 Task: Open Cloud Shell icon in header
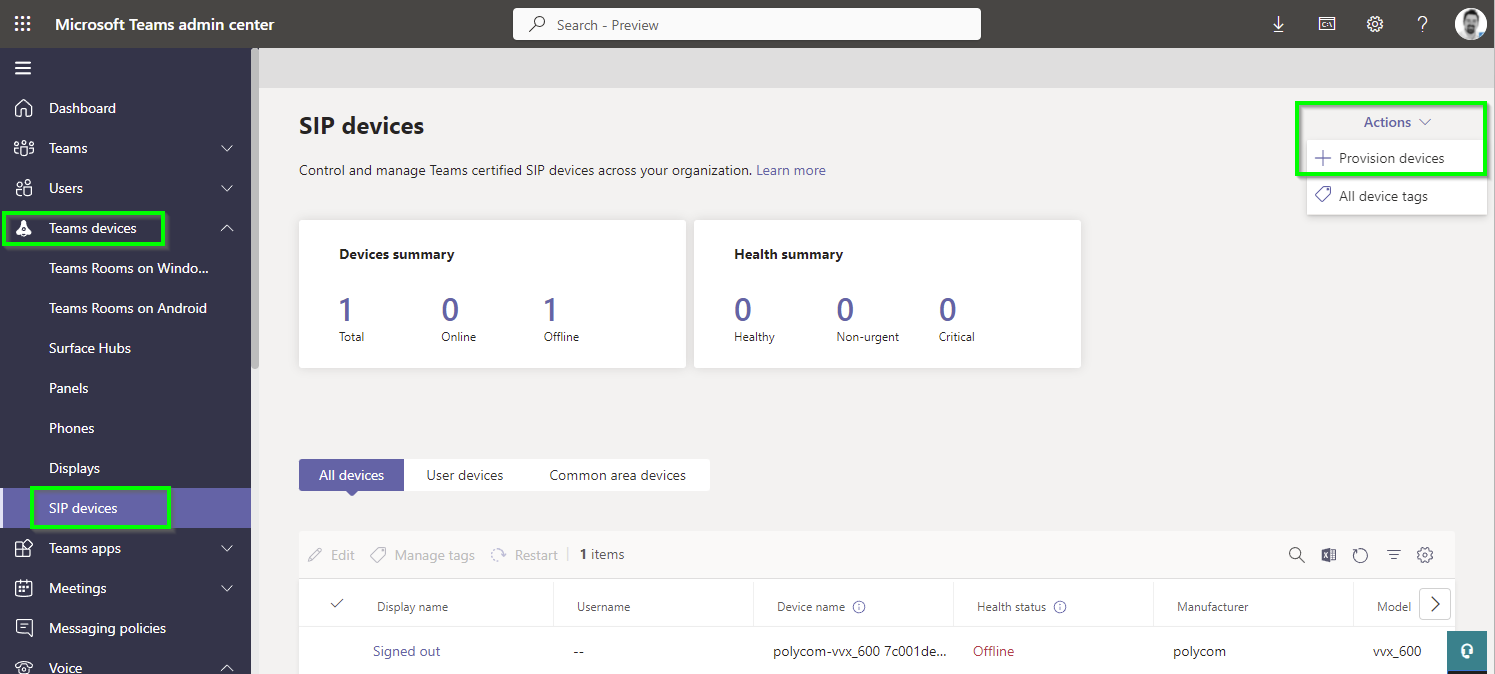(1327, 24)
